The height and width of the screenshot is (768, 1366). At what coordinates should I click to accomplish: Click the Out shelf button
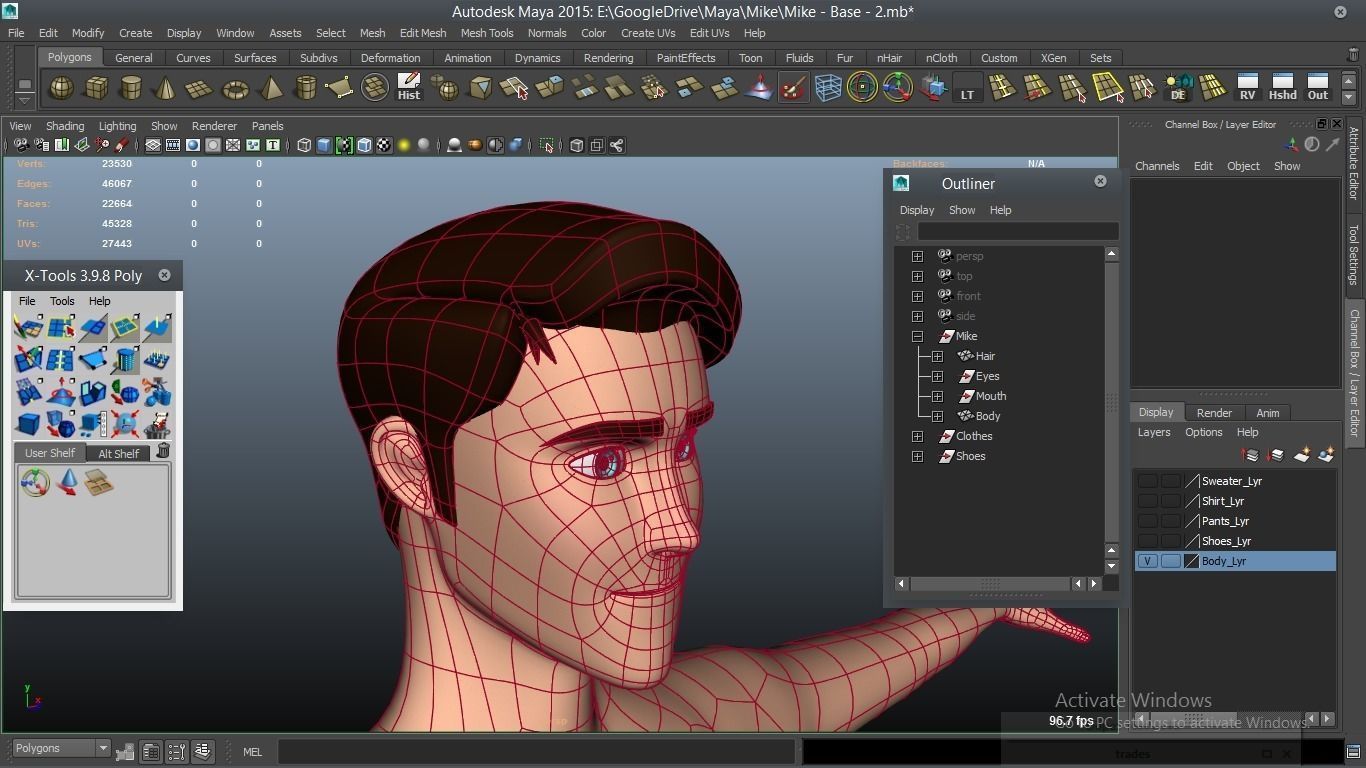(1318, 87)
